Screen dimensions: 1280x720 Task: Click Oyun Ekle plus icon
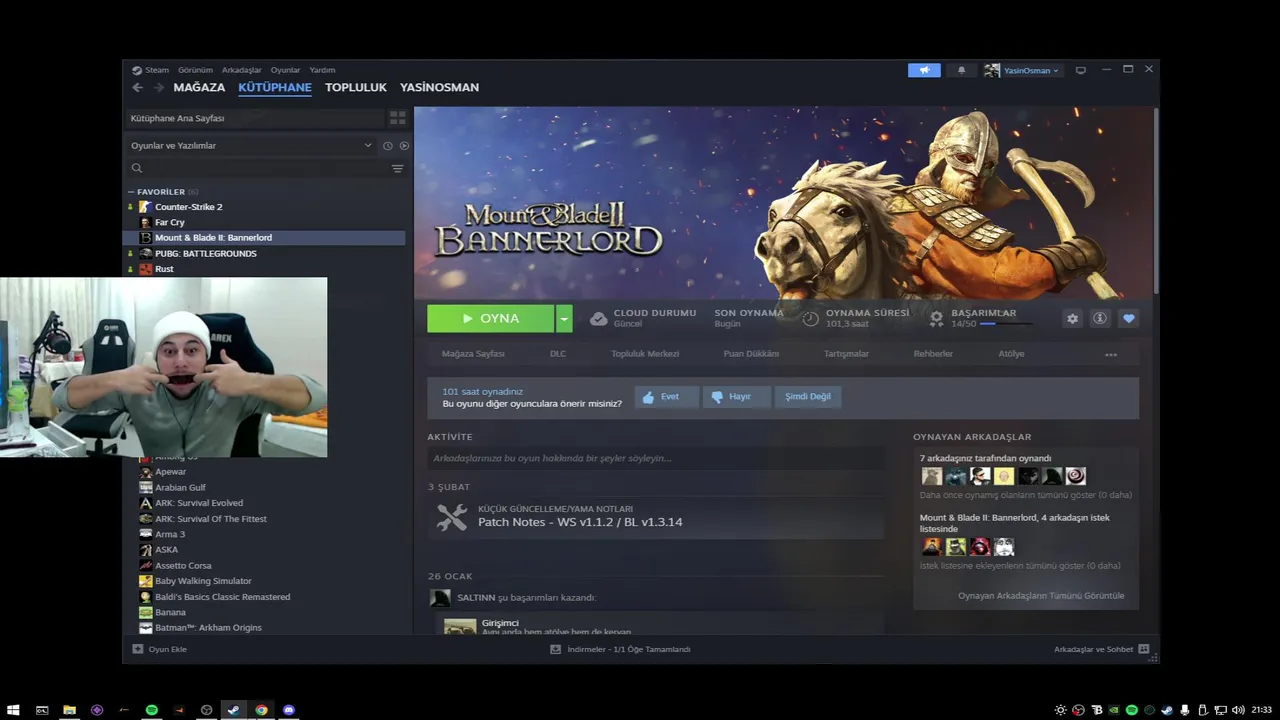[x=138, y=649]
